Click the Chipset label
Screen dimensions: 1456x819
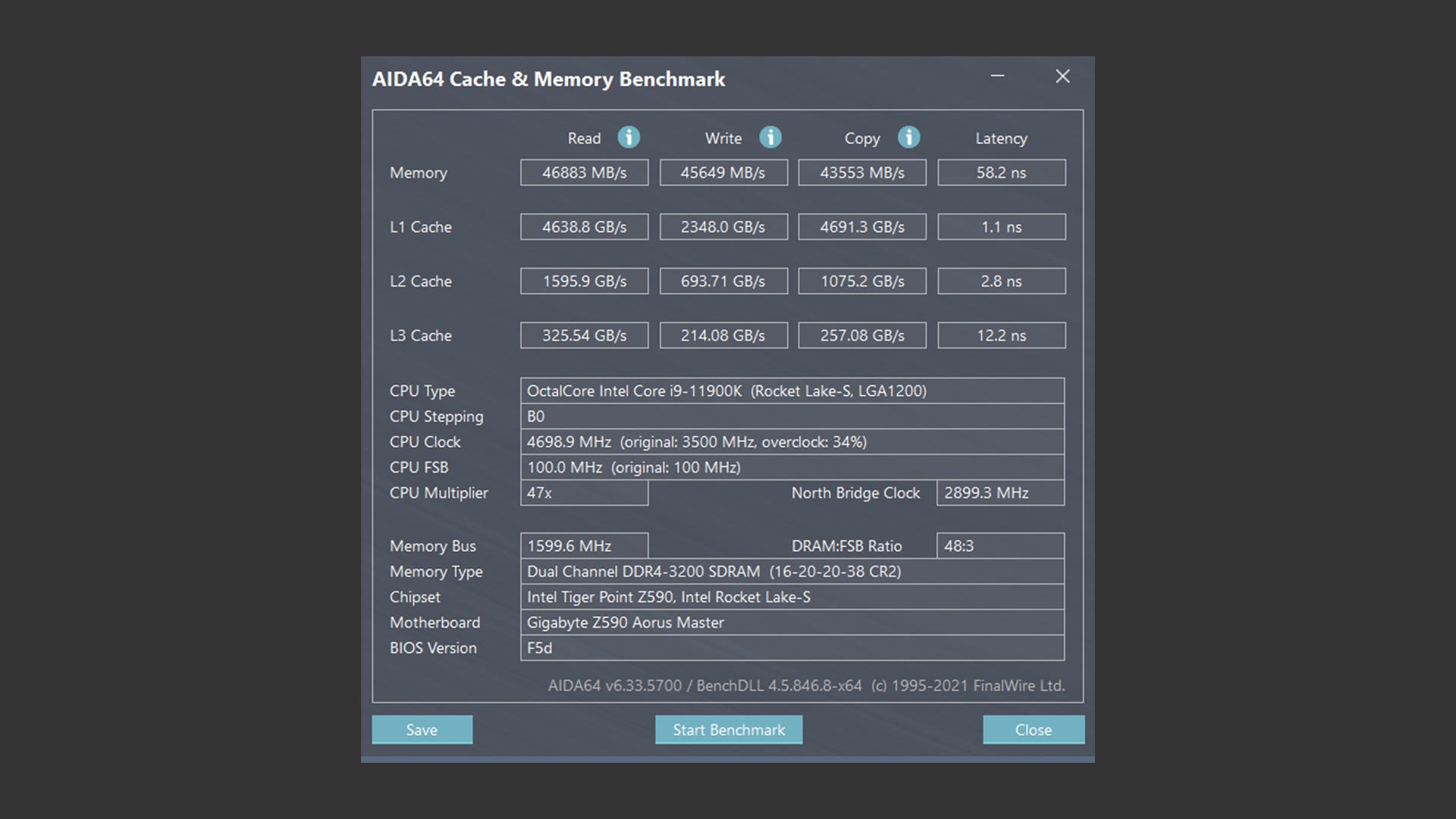pos(415,598)
